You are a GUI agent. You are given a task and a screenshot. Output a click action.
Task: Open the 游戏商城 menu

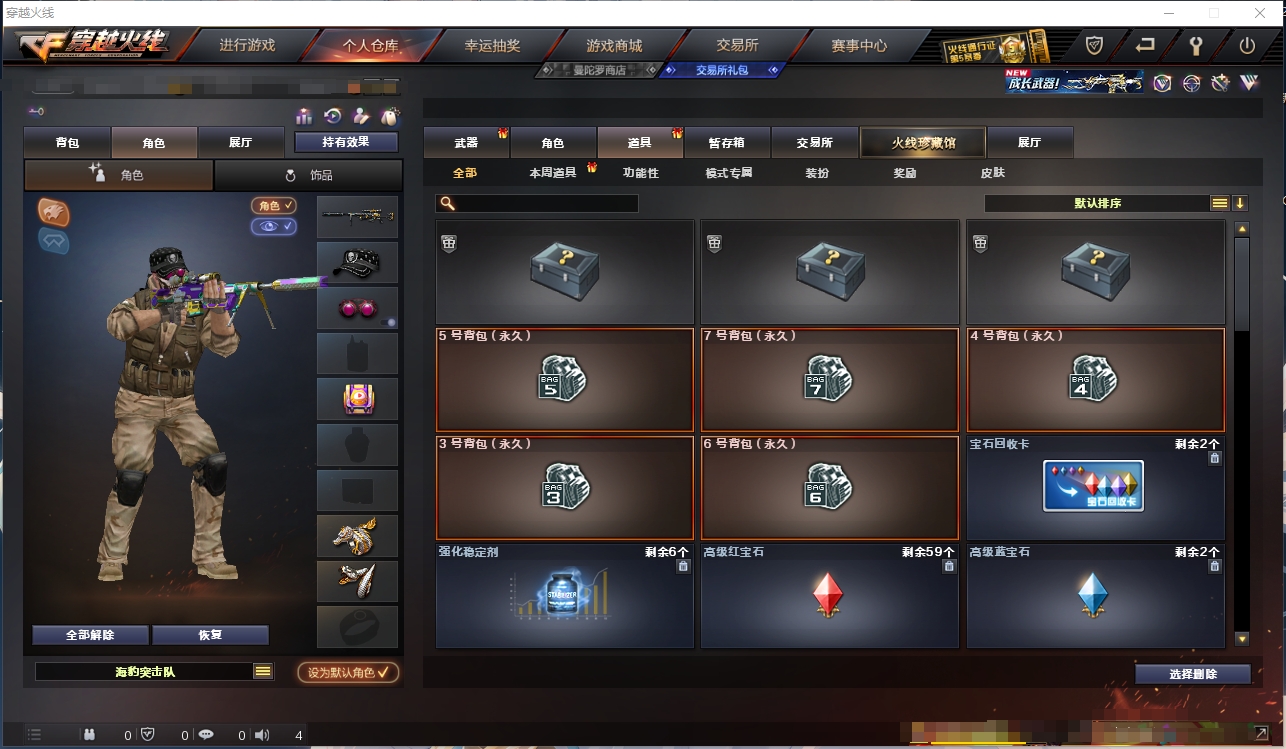[614, 46]
